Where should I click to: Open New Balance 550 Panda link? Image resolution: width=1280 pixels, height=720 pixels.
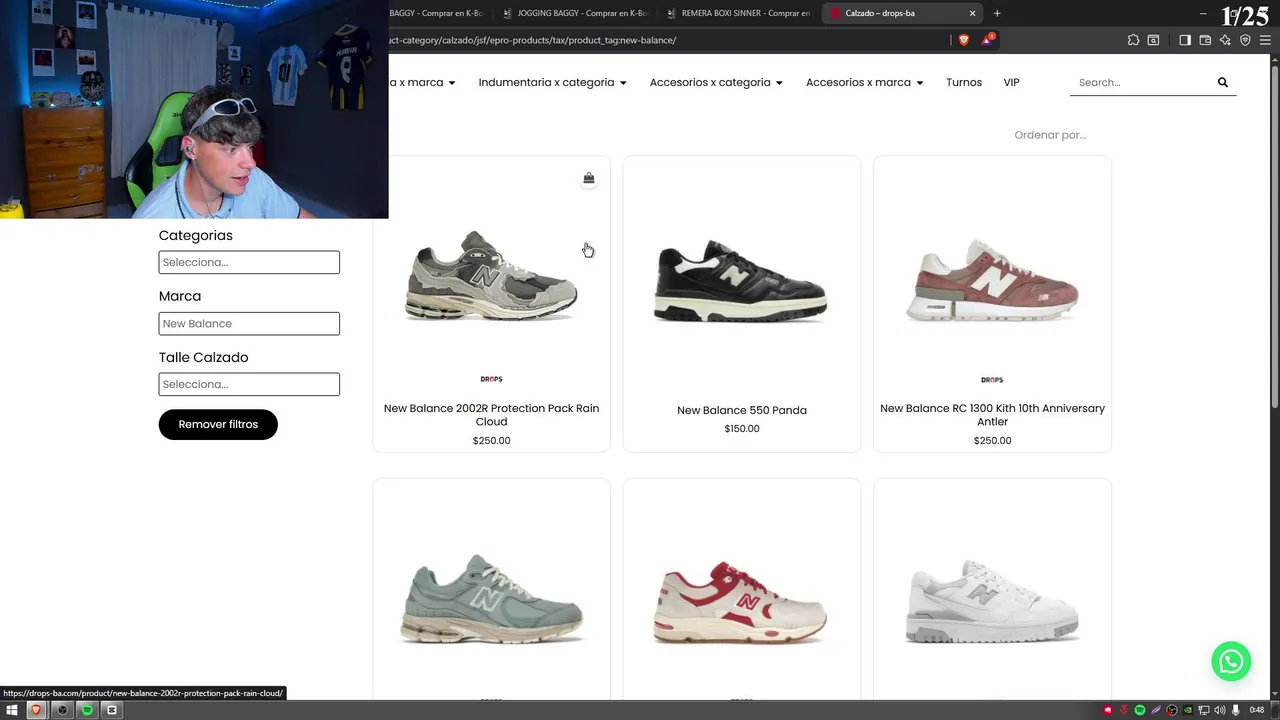click(x=741, y=410)
